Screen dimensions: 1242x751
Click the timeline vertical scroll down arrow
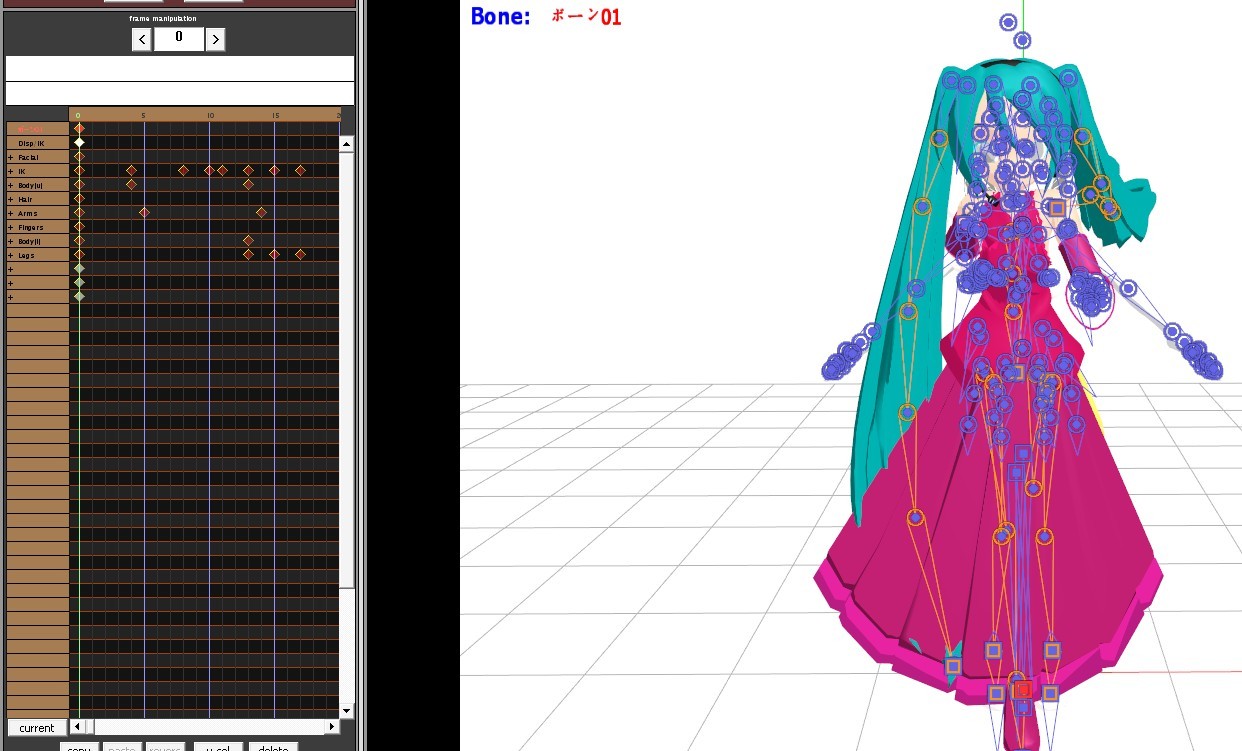pos(347,710)
